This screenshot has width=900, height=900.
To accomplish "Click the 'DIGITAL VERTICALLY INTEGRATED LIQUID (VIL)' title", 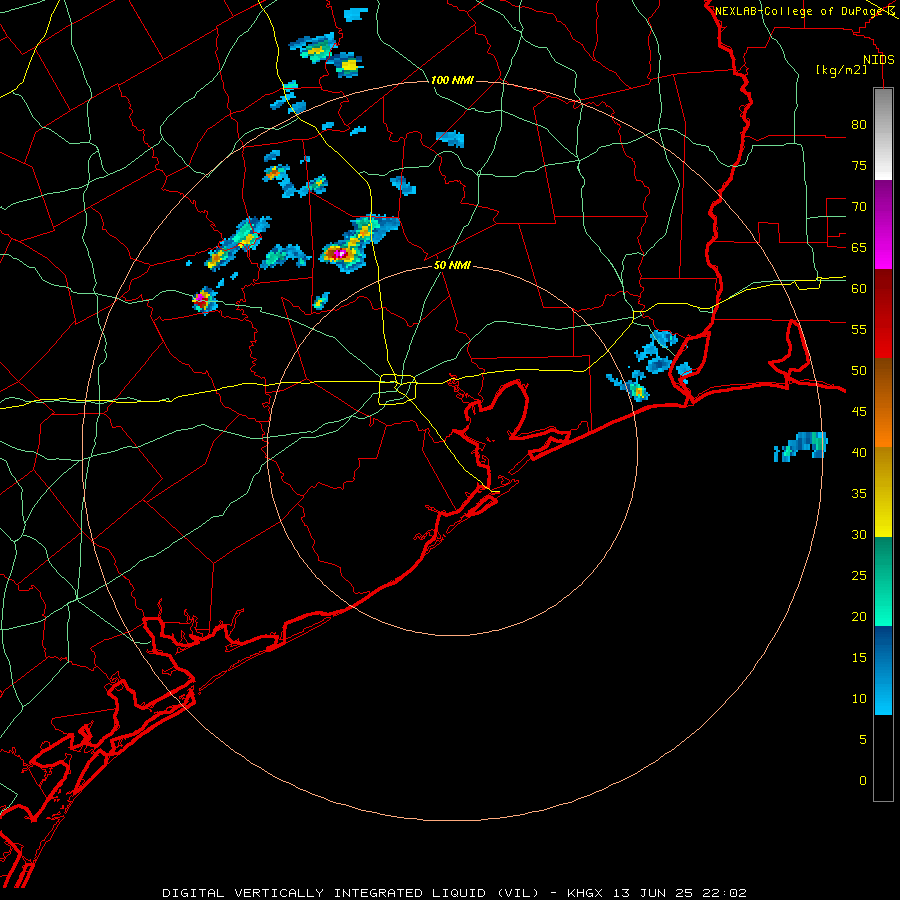I will [x=351, y=893].
